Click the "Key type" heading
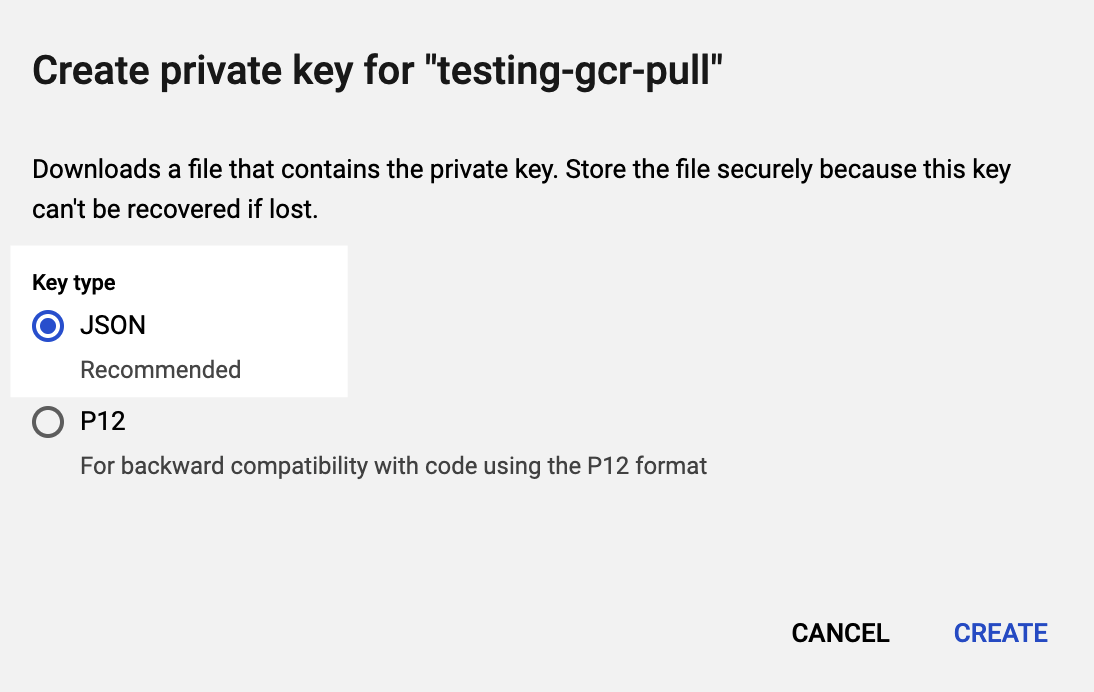Screen dimensions: 1094x692 (x=74, y=283)
